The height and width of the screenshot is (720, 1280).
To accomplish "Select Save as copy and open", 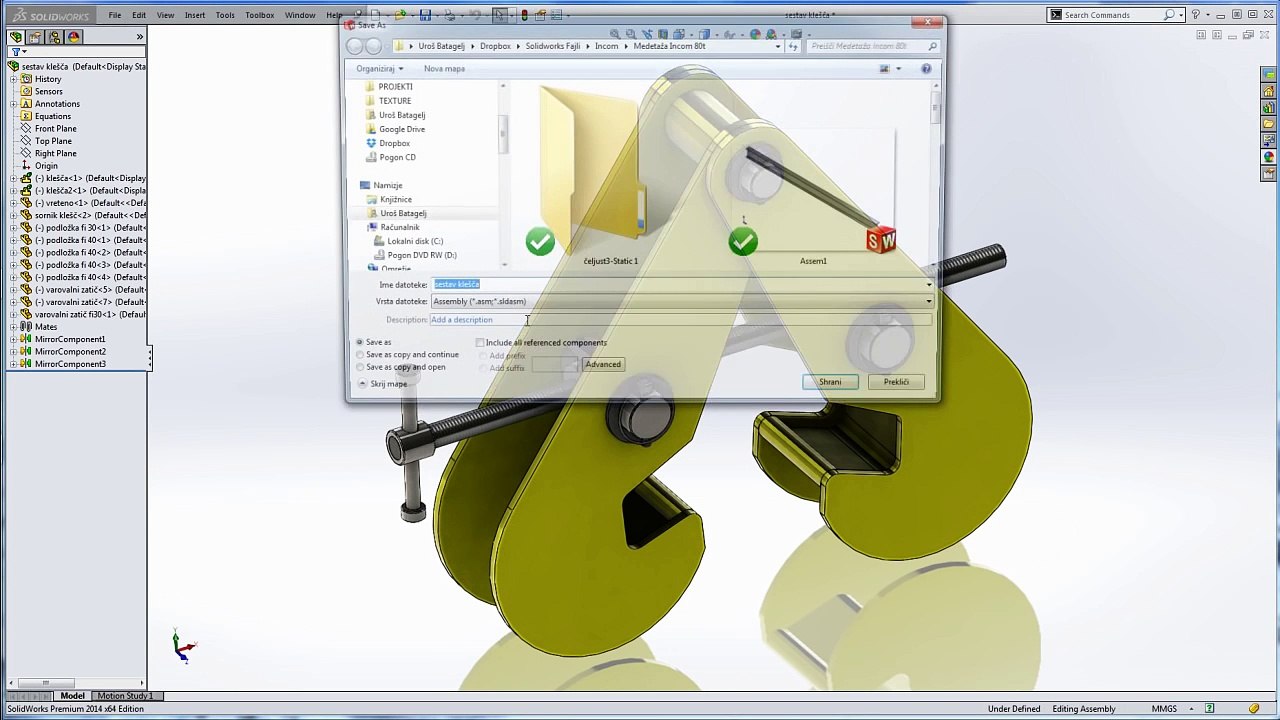I will pos(360,367).
